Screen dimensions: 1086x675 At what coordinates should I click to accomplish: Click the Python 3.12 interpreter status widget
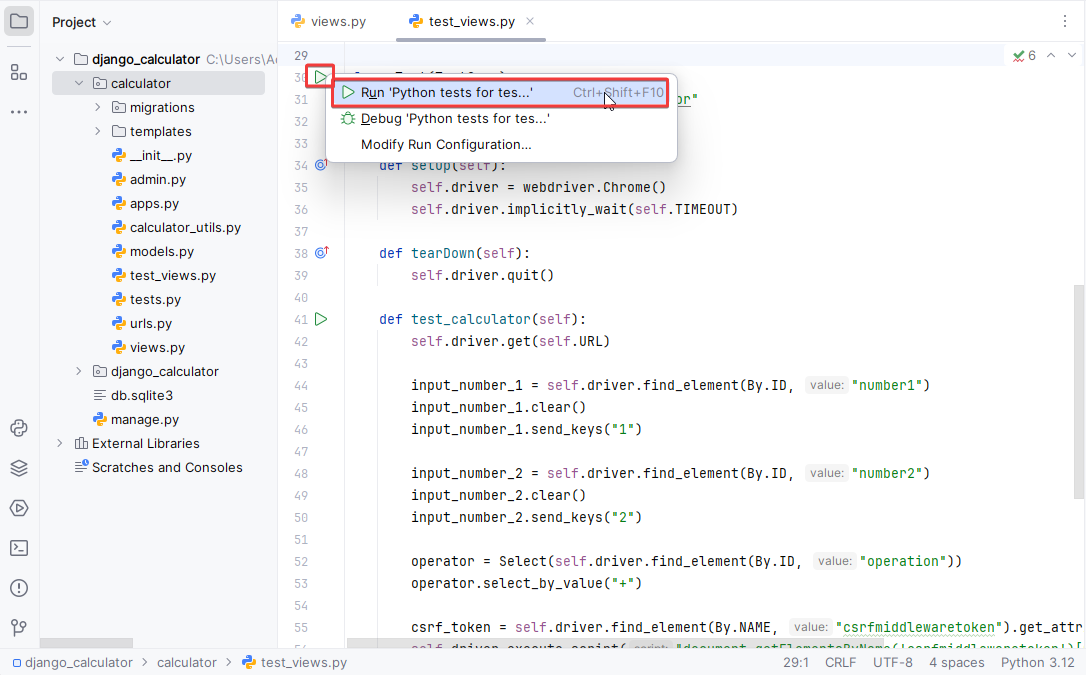coord(1037,662)
